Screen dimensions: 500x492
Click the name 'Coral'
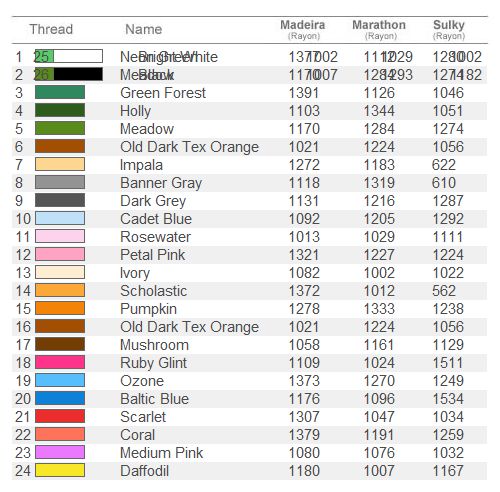138,435
